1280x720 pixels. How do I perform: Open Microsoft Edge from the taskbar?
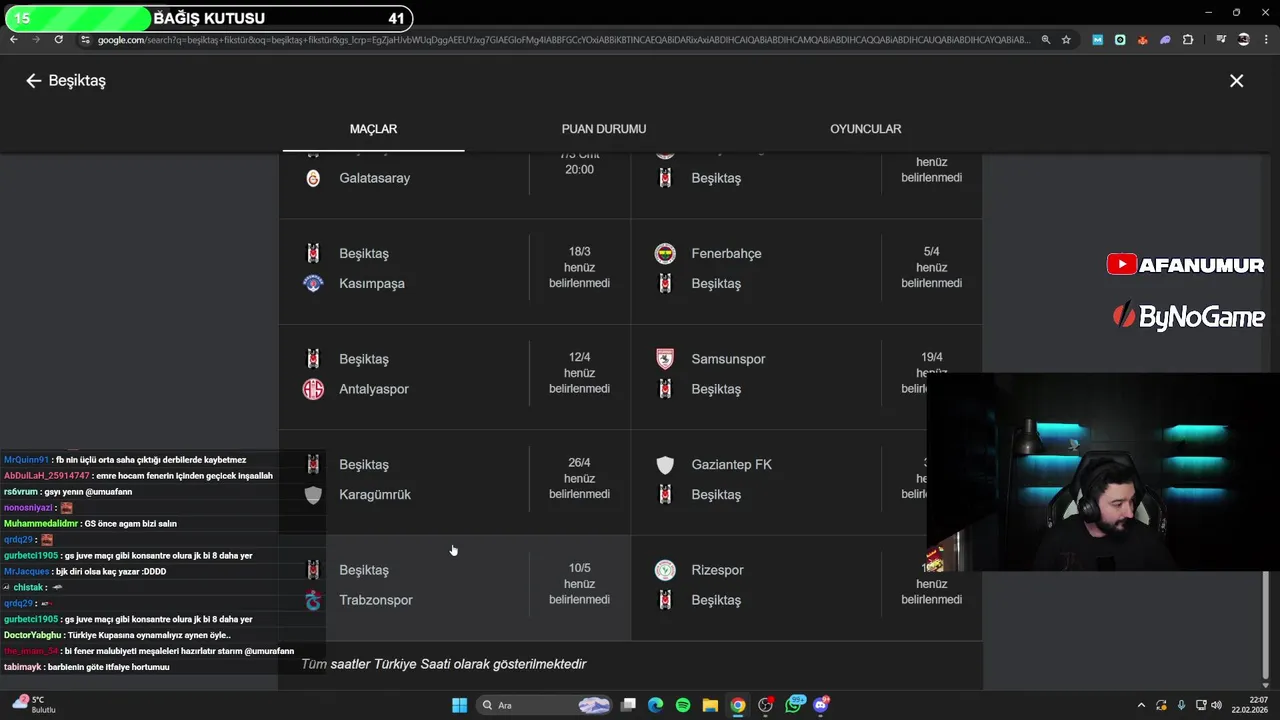click(x=655, y=705)
